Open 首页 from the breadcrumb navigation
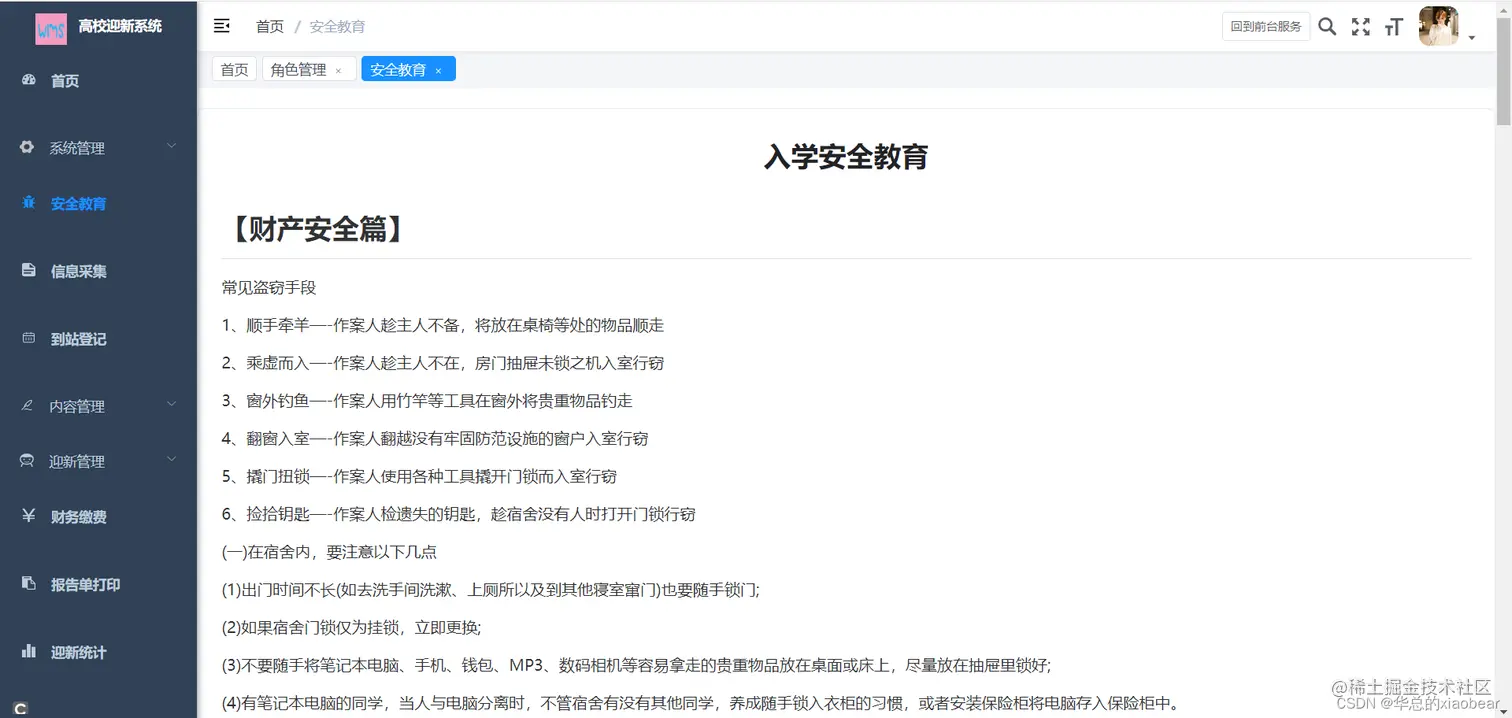The width and height of the screenshot is (1512, 718). click(269, 26)
